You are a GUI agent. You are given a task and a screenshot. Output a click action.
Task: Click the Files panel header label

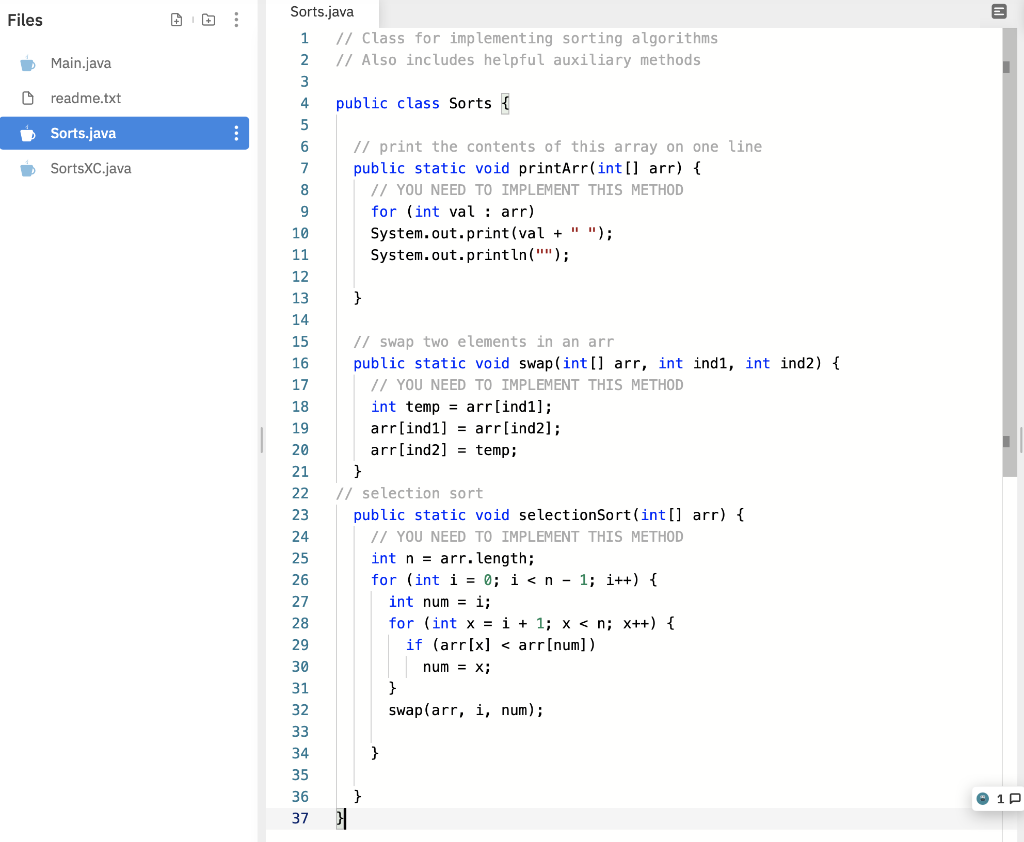pos(25,19)
